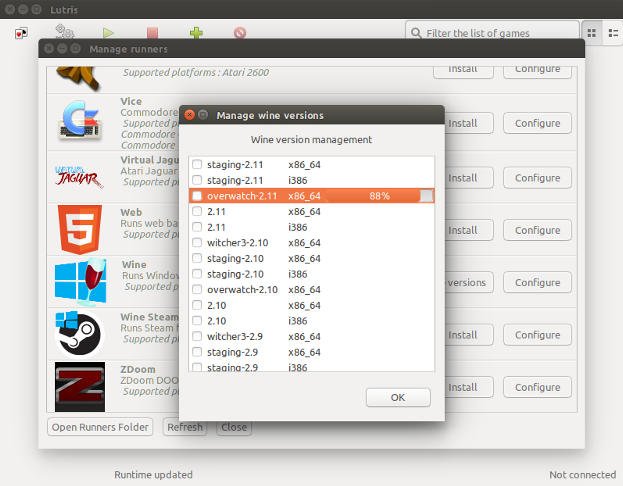Click the search magnifier icon in filter box

pos(416,33)
